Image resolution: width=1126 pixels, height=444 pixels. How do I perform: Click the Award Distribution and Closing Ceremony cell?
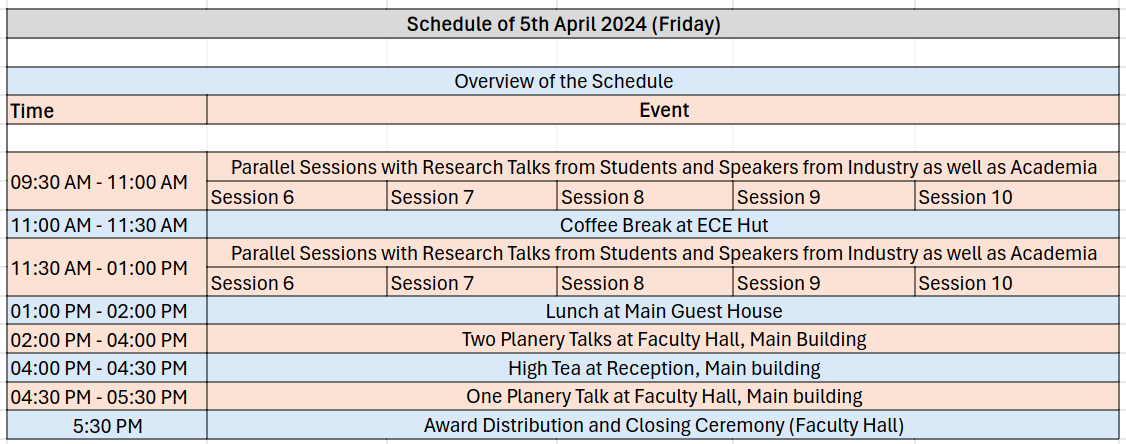[x=663, y=426]
